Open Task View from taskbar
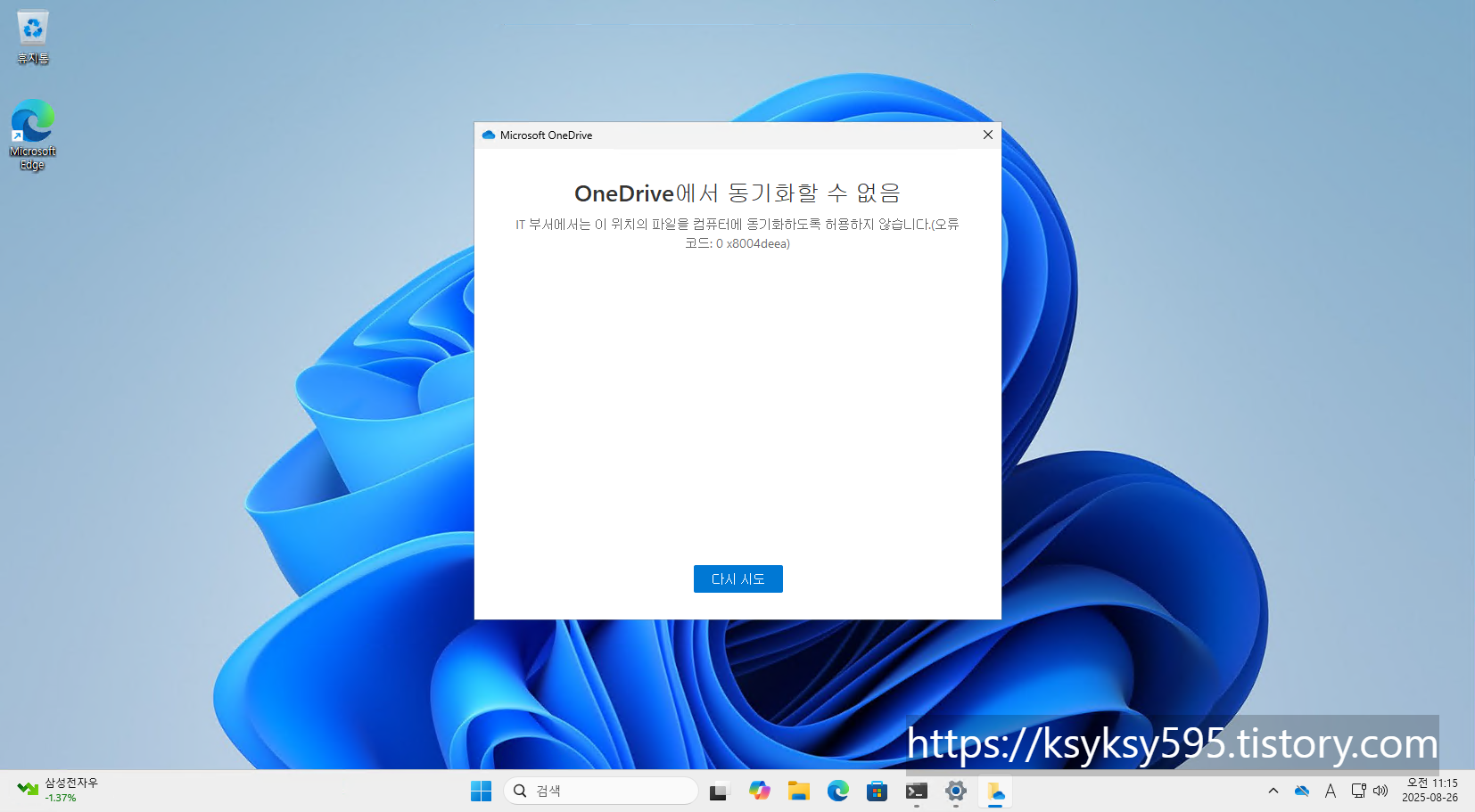1475x812 pixels. tap(719, 791)
